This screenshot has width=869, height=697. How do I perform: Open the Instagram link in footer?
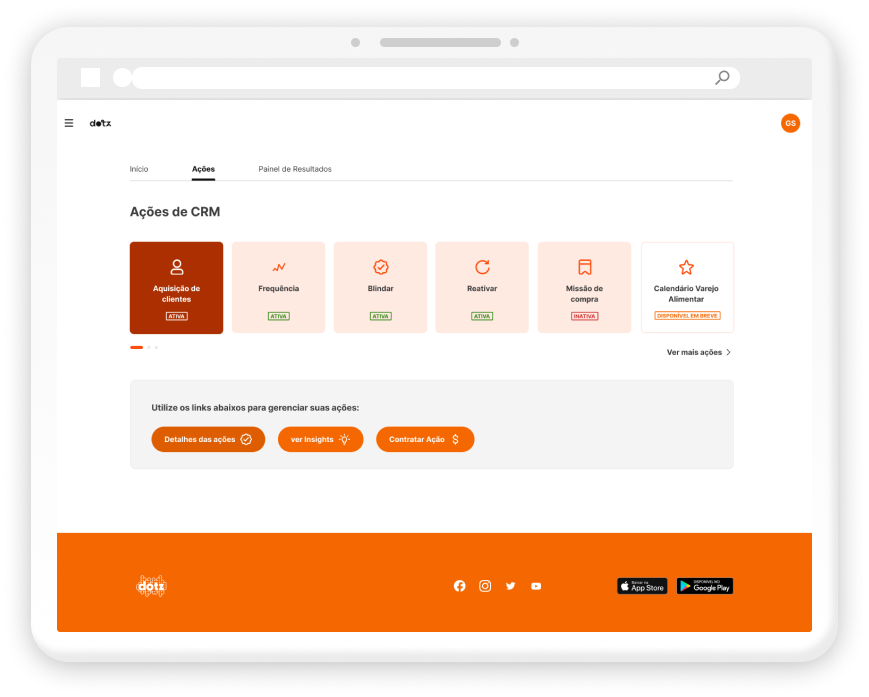click(485, 586)
